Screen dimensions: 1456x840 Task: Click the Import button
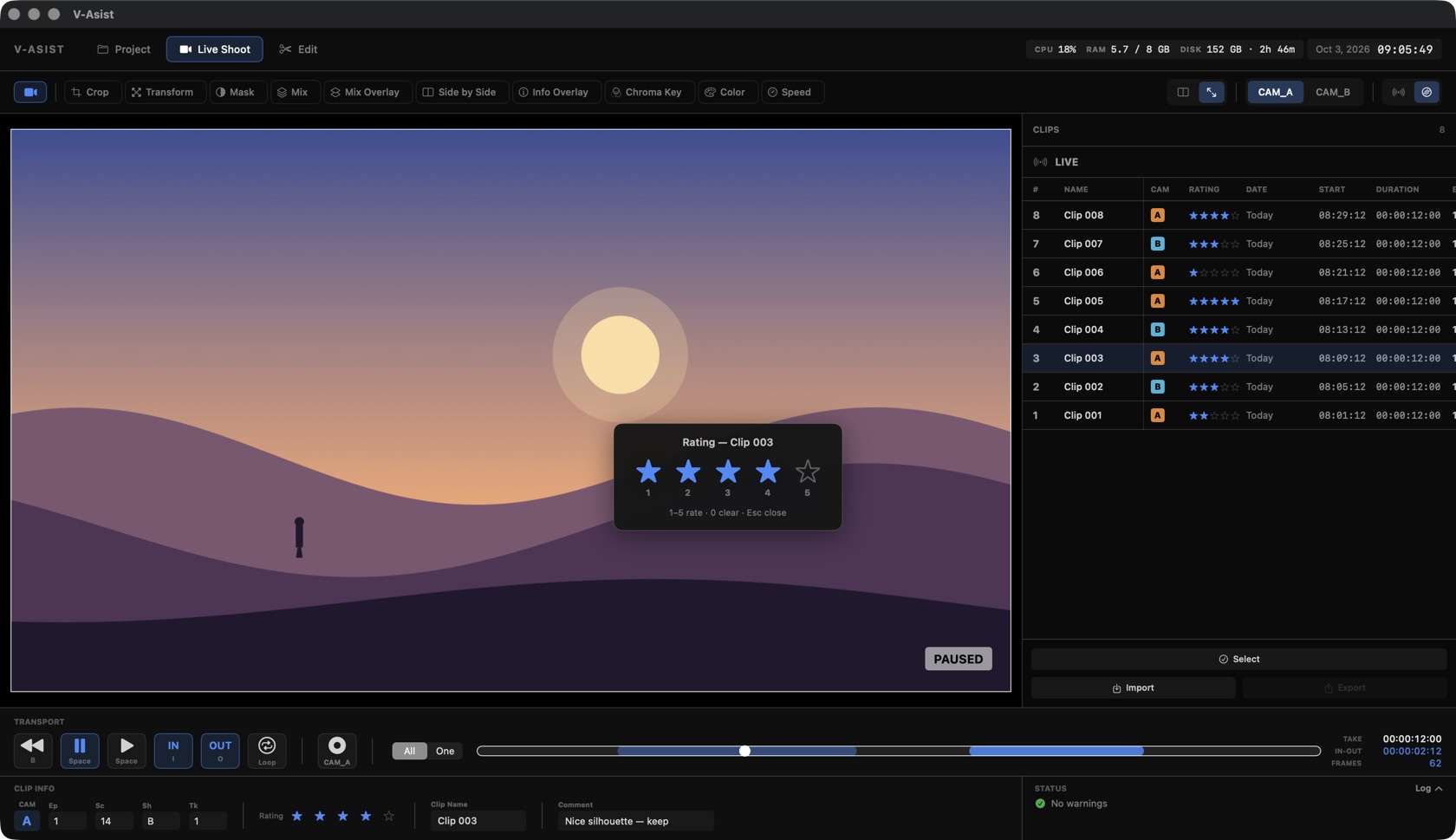pos(1133,687)
